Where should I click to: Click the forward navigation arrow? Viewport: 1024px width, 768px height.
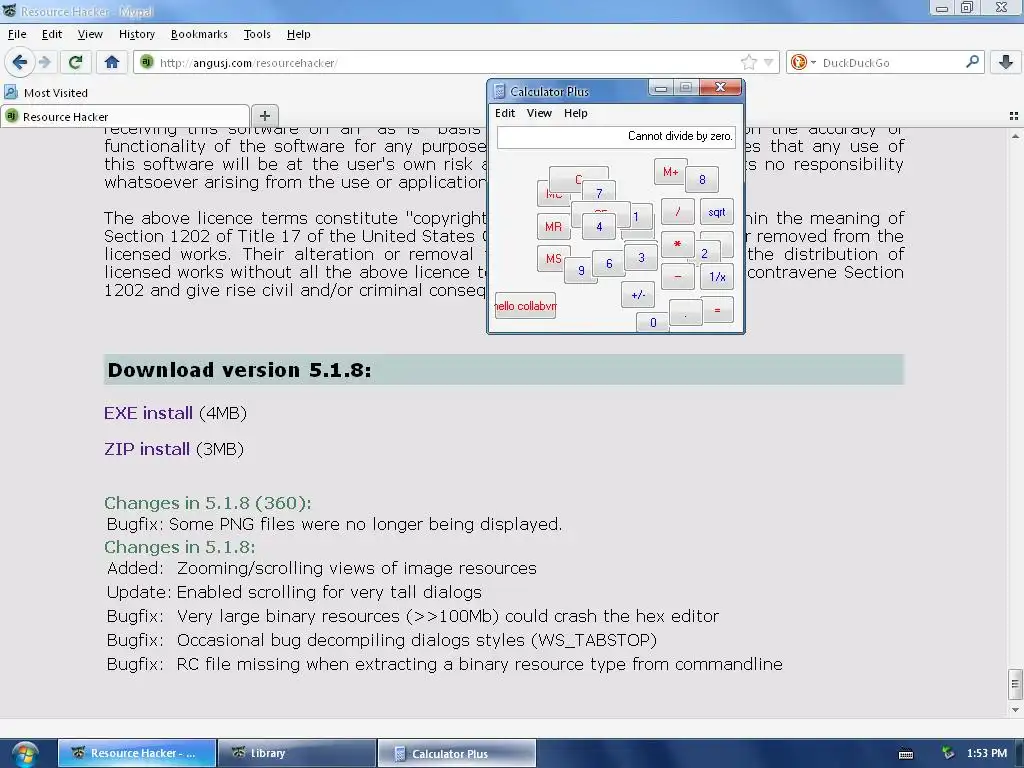(44, 62)
